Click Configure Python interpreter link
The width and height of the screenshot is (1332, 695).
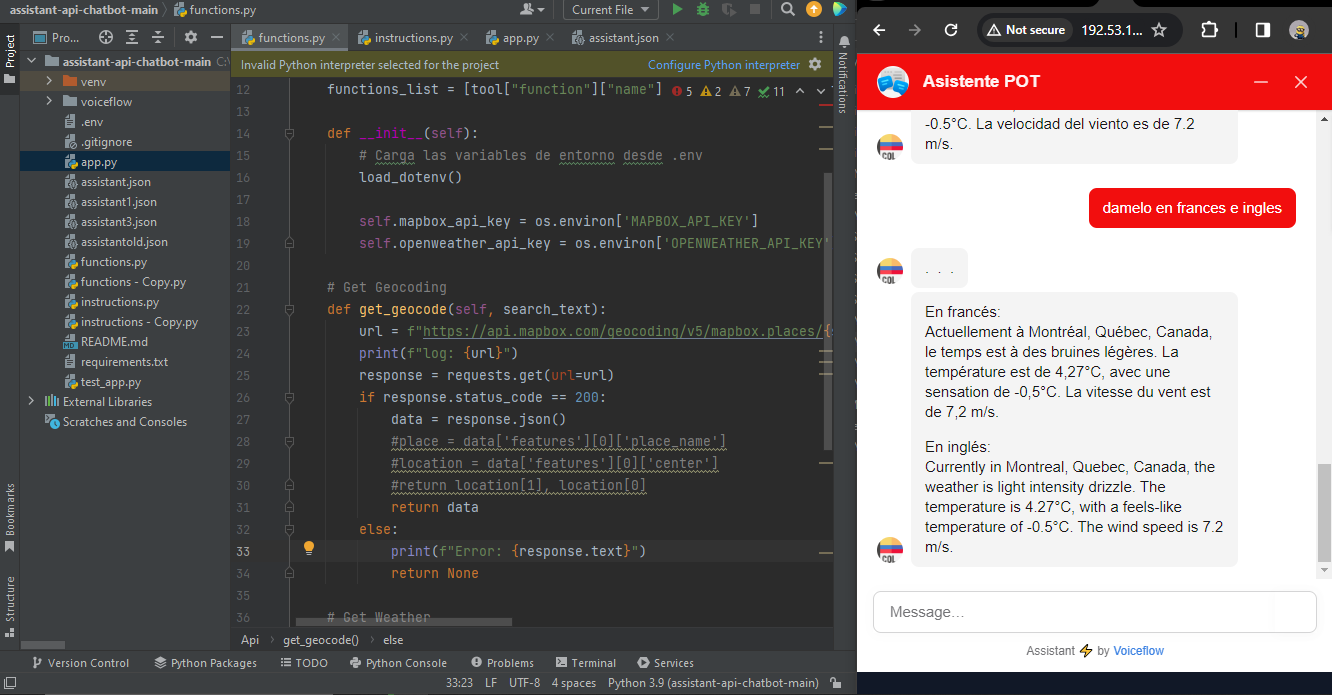pyautogui.click(x=723, y=65)
